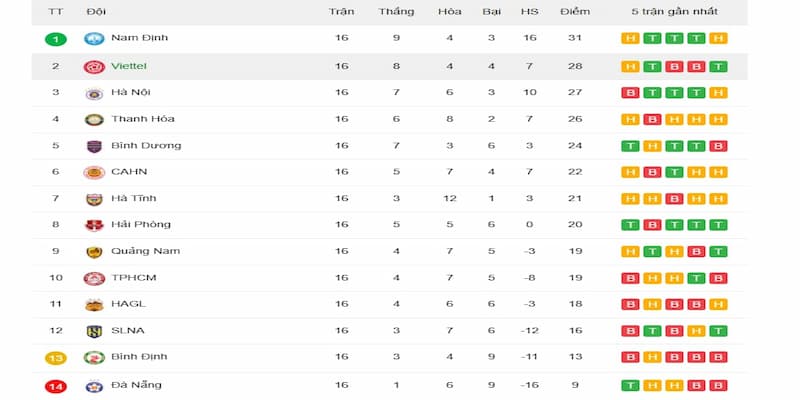Click the HS column header
The image size is (800, 400).
click(x=530, y=11)
